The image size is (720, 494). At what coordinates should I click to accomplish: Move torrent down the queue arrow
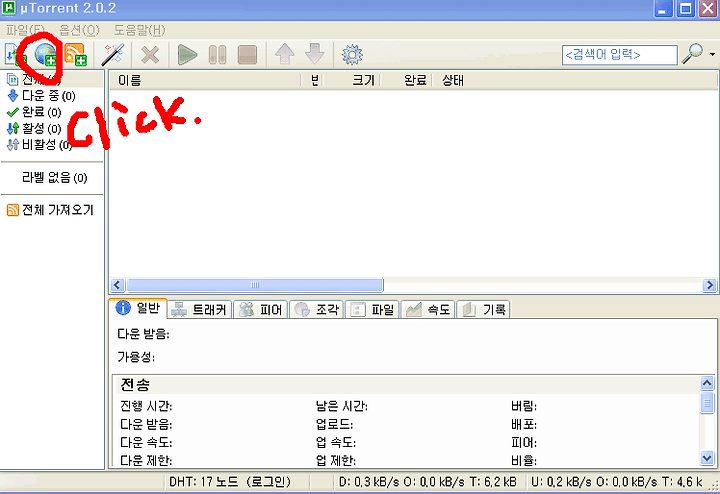[x=315, y=54]
